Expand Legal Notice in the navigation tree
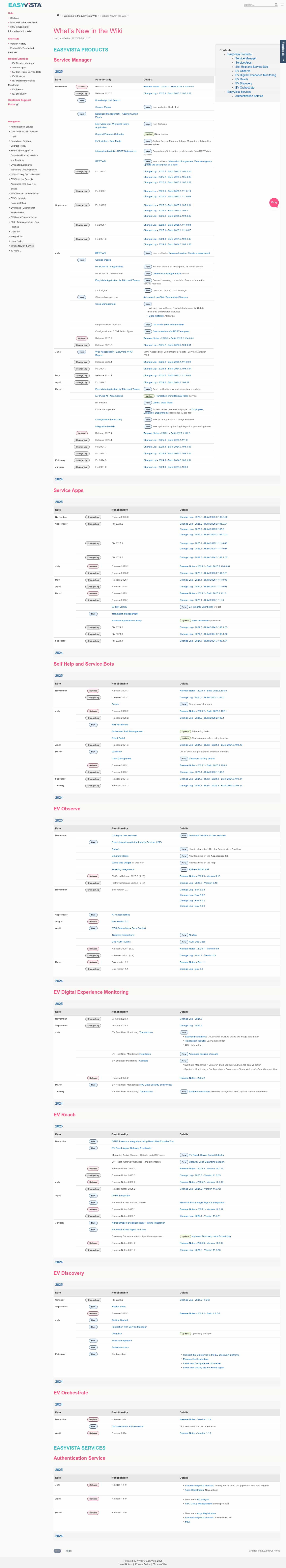The image size is (286, 1568). (9, 241)
